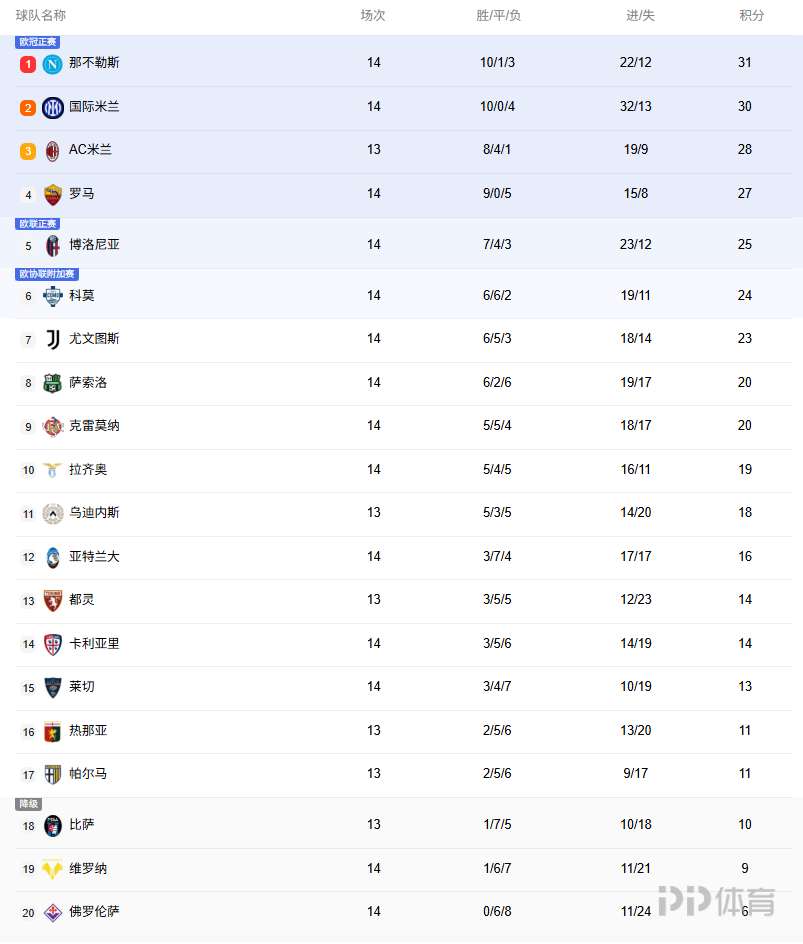Click the 降级 relegation zone label

28,804
